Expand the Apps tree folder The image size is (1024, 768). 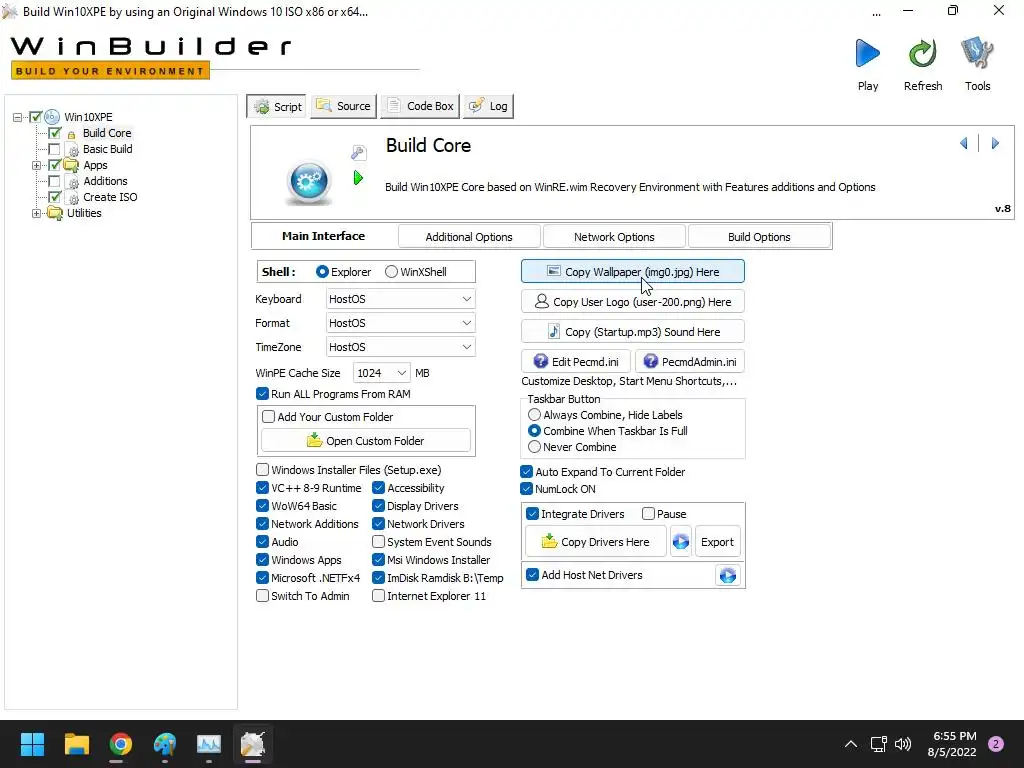click(x=37, y=165)
